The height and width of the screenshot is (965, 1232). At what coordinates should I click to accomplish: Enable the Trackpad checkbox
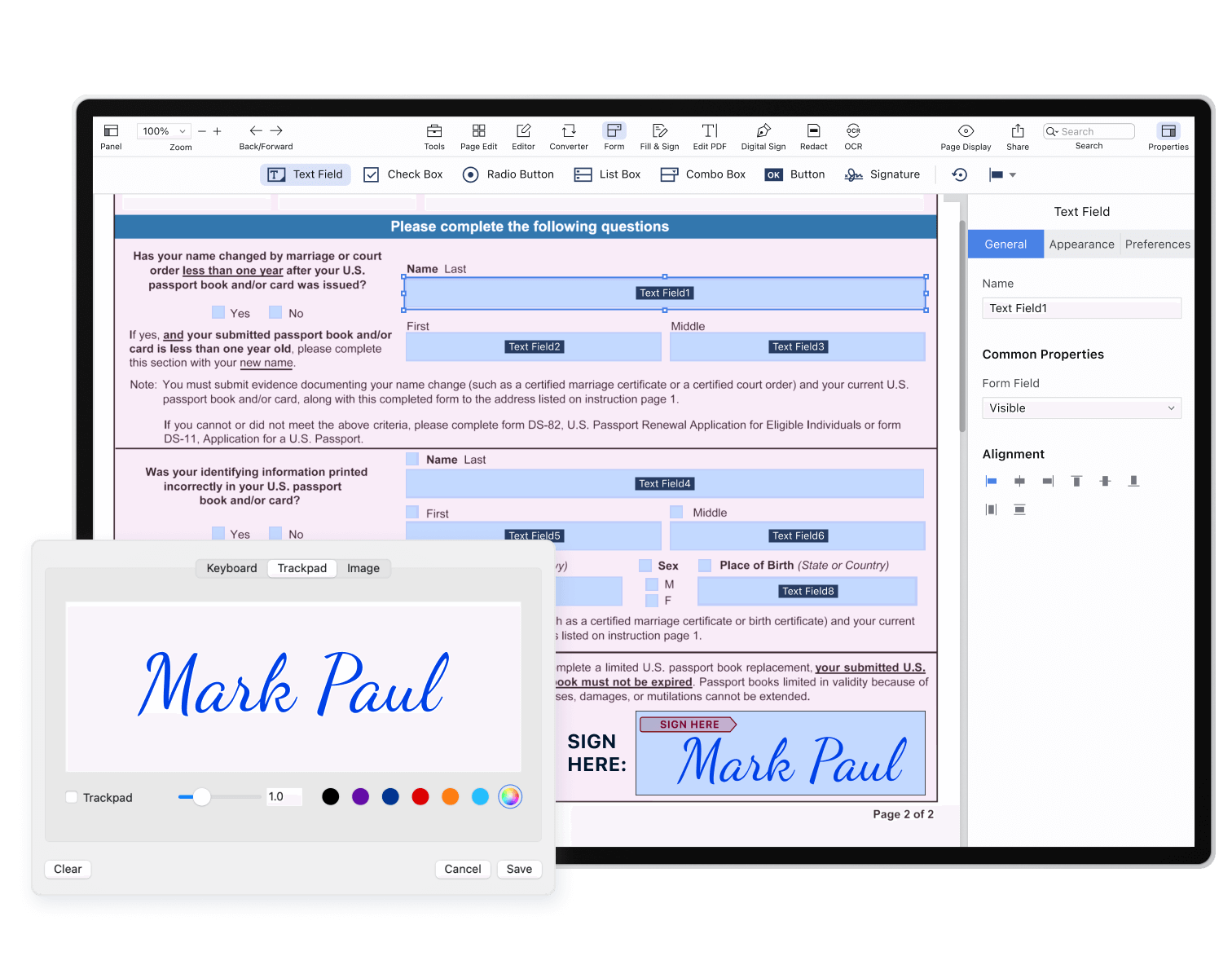pyautogui.click(x=72, y=797)
